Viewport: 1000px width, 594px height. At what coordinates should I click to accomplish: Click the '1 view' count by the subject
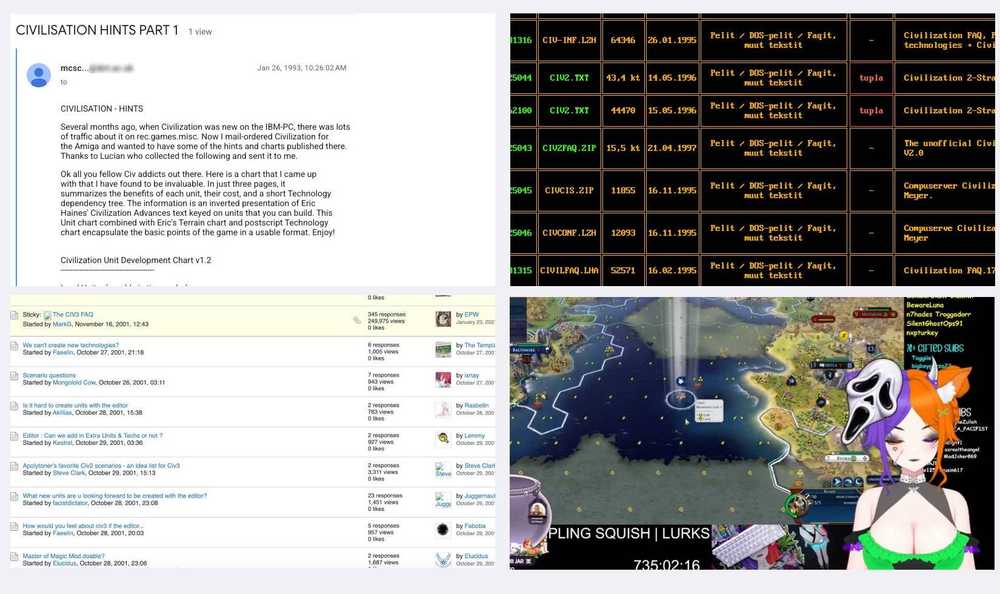coord(200,32)
